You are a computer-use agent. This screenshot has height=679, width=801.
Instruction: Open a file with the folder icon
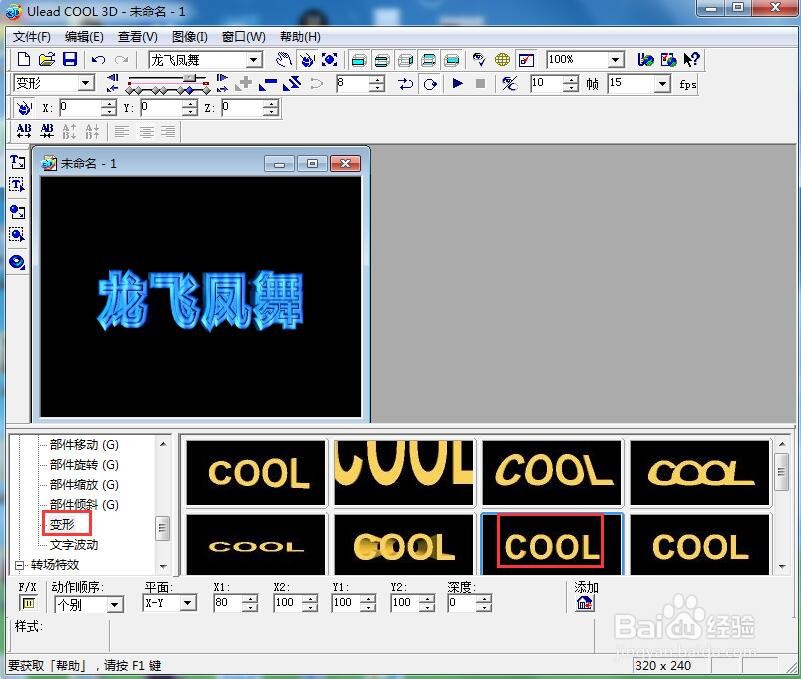pyautogui.click(x=46, y=60)
